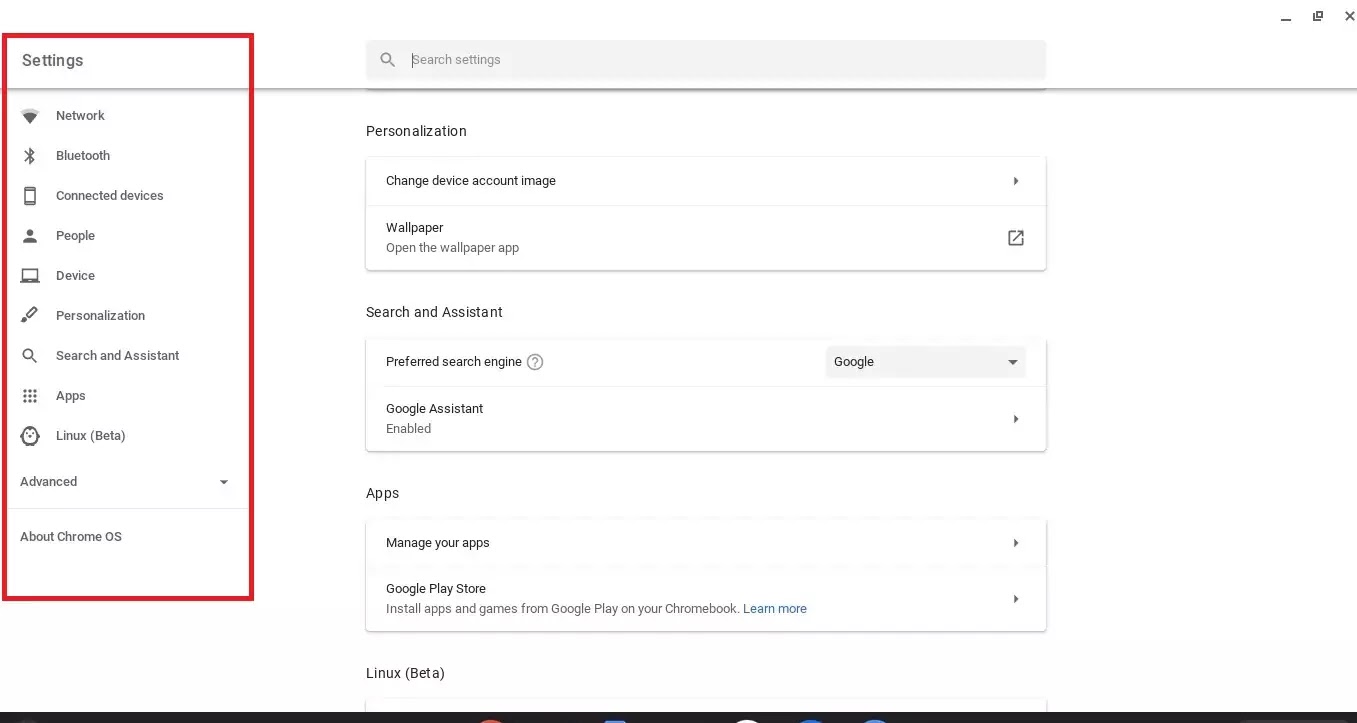This screenshot has height=723, width=1357.
Task: Go to Connected devices section
Action: (x=110, y=196)
